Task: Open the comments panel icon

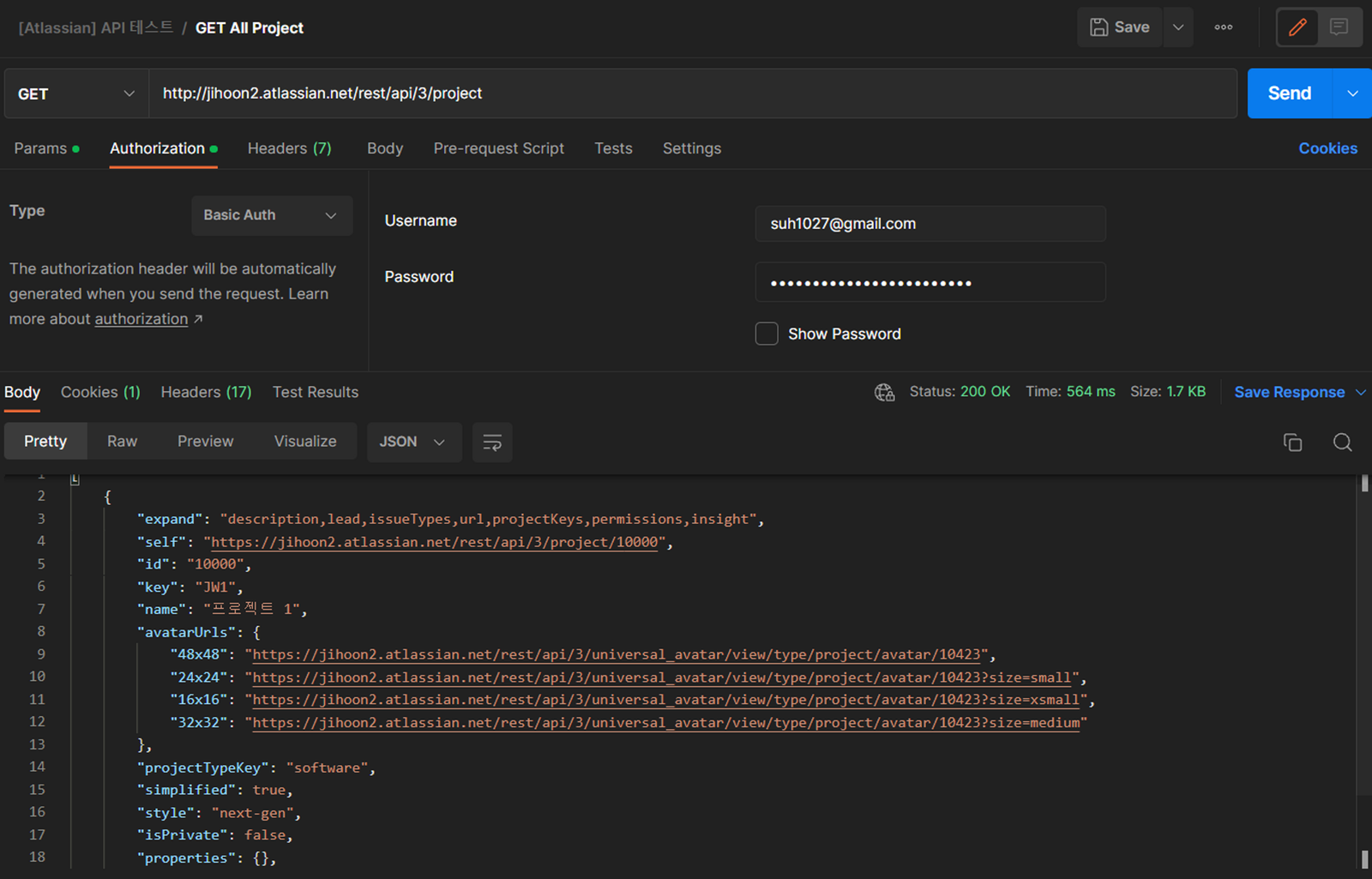Action: 1339,27
